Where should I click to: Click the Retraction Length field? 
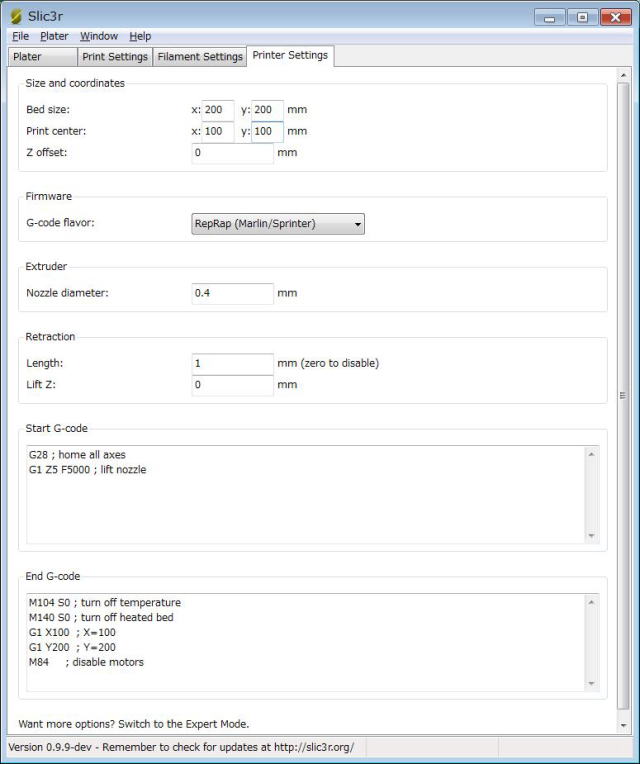click(233, 363)
